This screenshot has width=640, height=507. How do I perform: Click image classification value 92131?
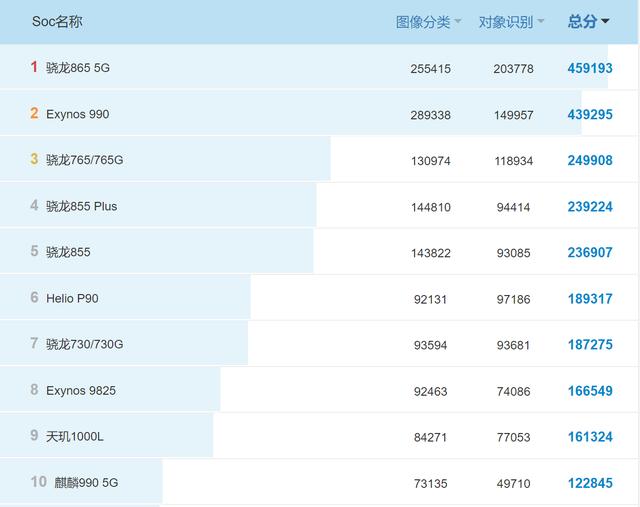point(430,300)
